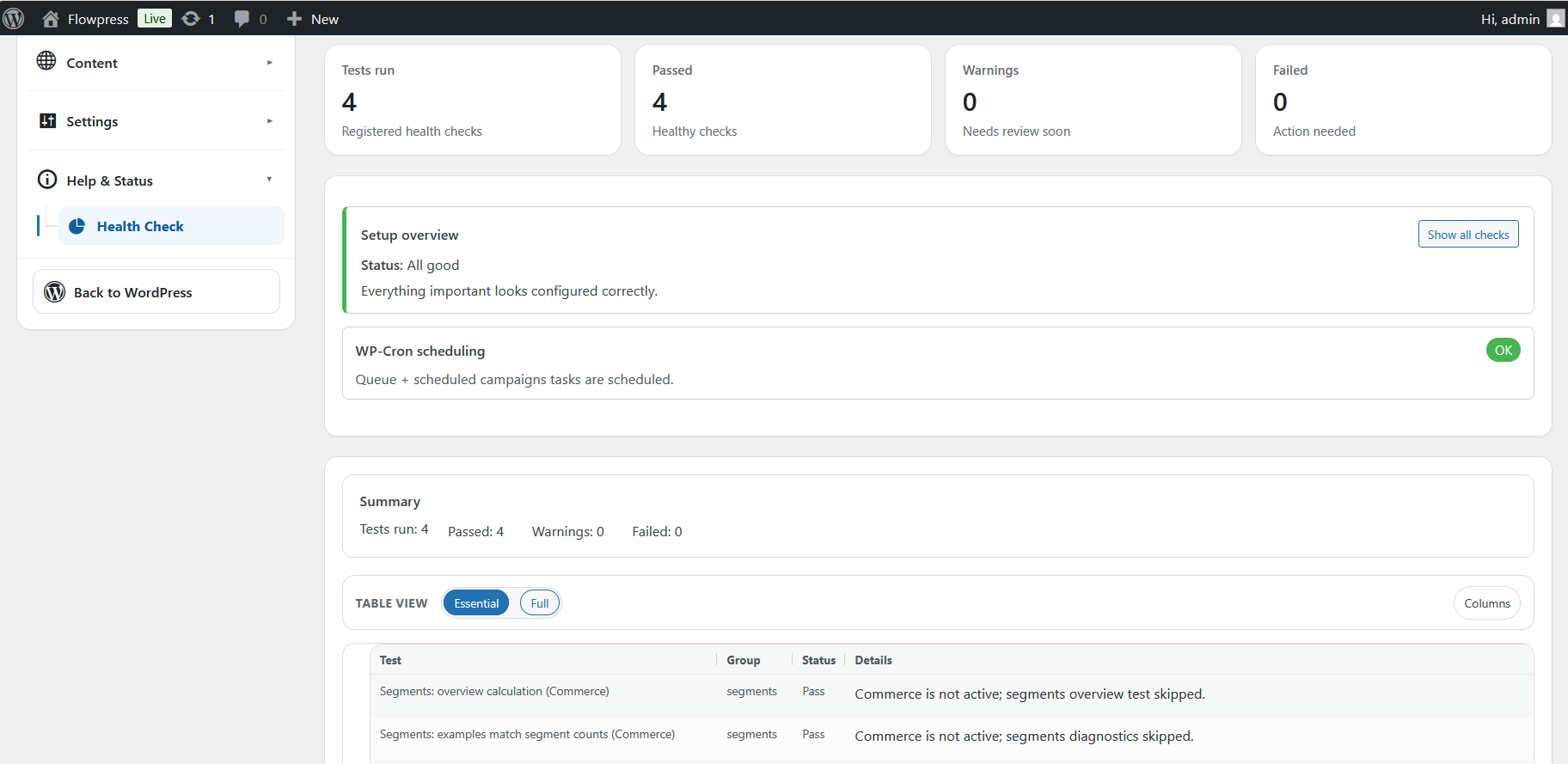This screenshot has width=1568, height=764.
Task: Click the admin user avatar
Action: [1555, 18]
